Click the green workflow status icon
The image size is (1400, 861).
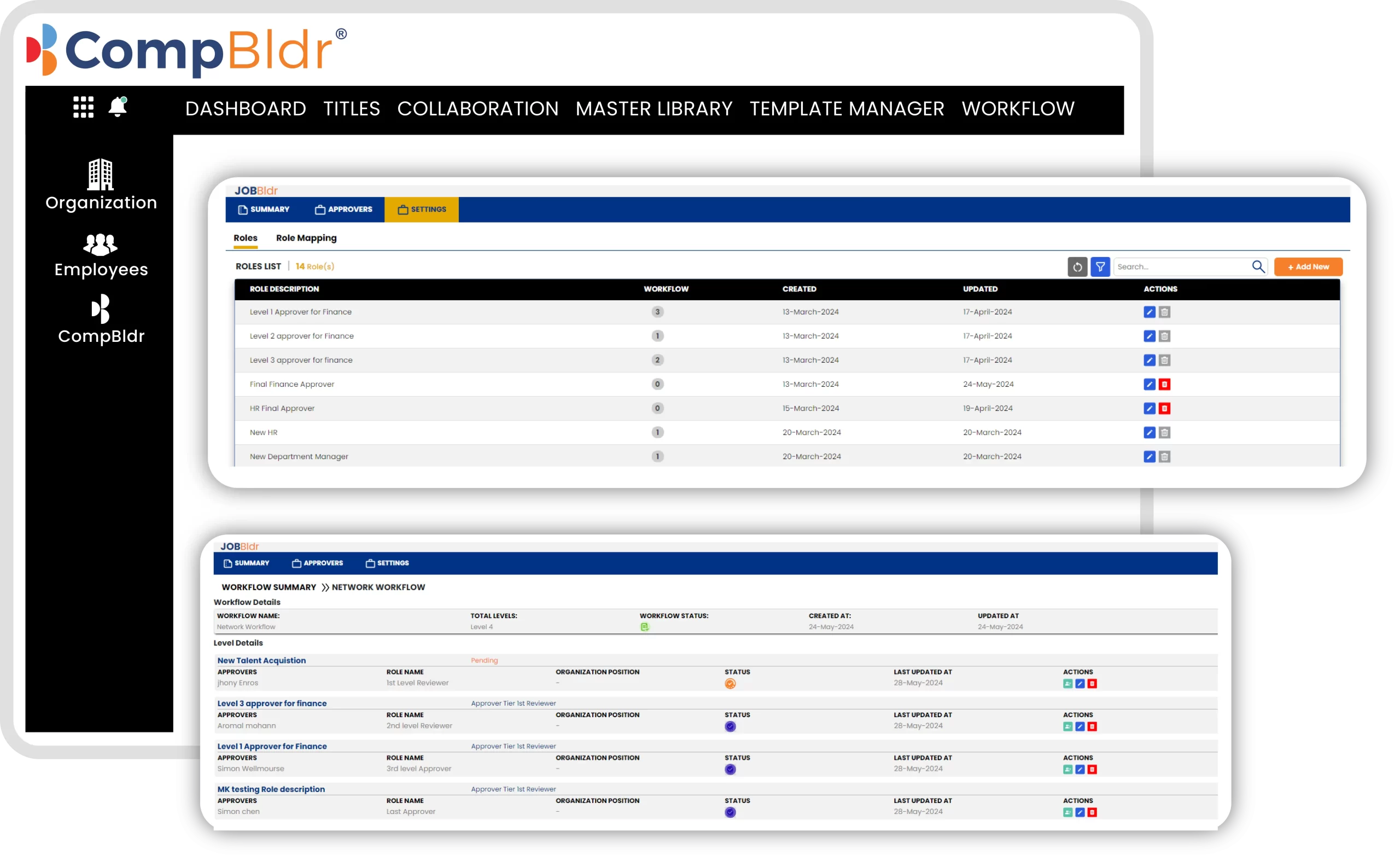[x=645, y=627]
